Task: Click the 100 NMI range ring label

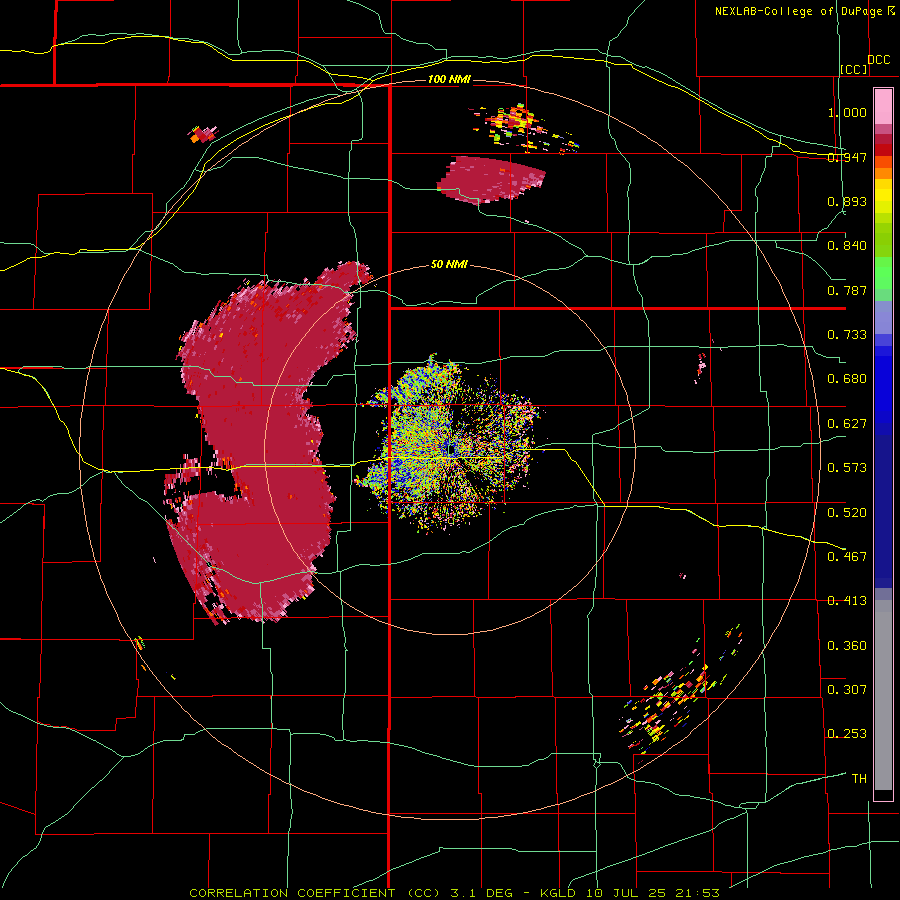Action: [x=449, y=79]
